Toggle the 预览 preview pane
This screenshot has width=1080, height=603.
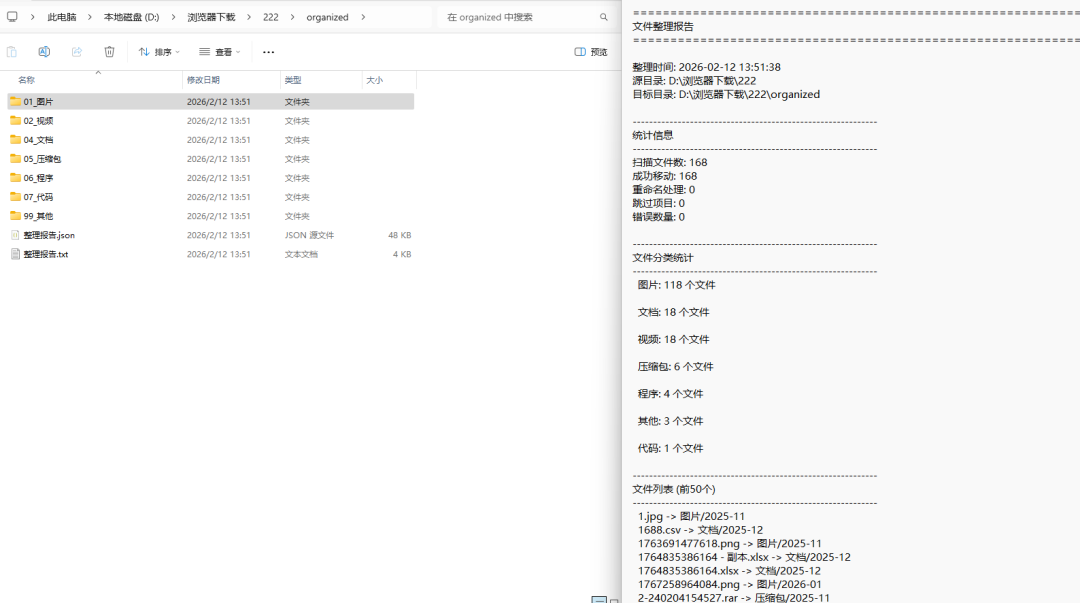pos(590,51)
